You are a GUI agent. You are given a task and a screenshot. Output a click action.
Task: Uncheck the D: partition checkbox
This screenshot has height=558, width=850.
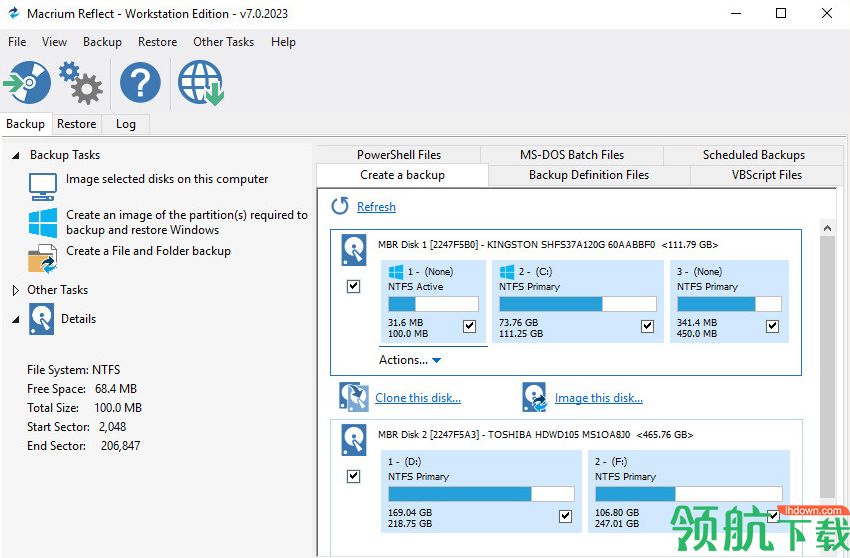tap(565, 516)
